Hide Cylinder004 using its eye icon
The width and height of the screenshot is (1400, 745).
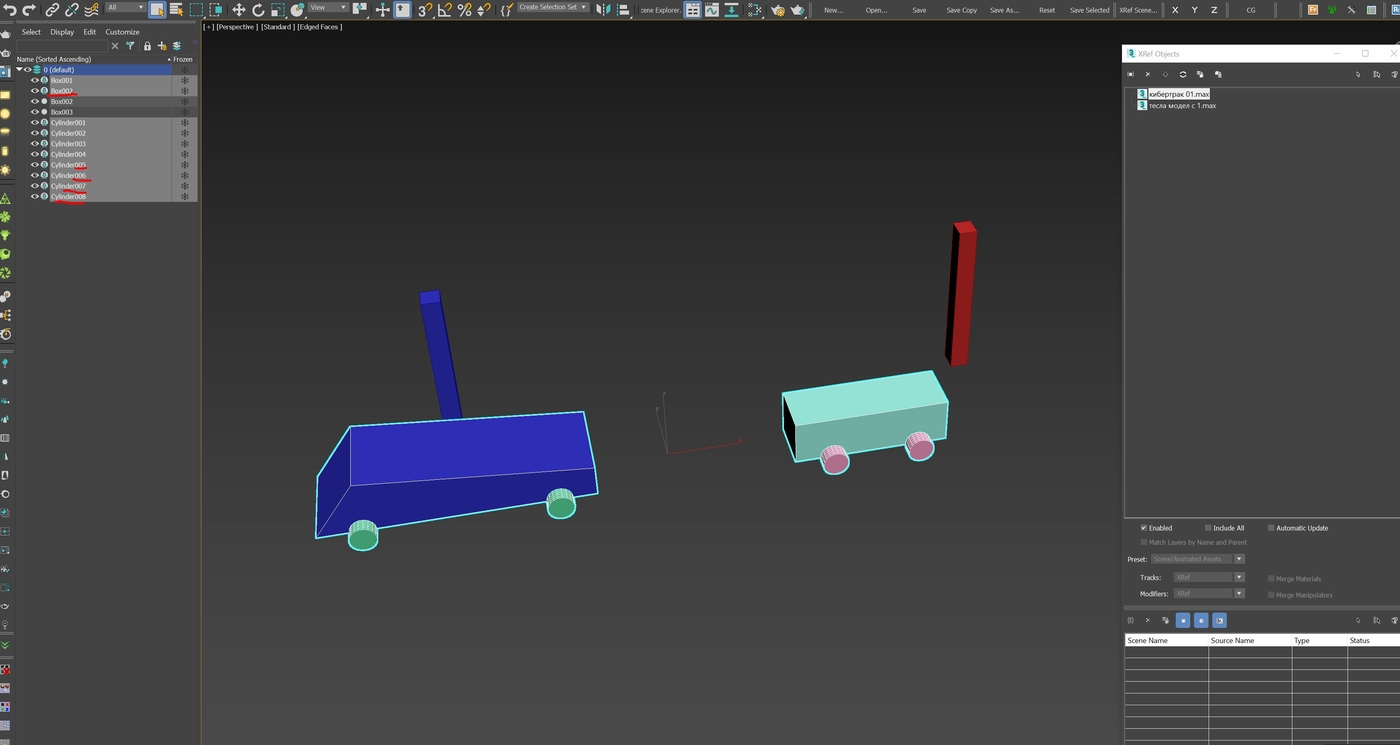[35, 155]
